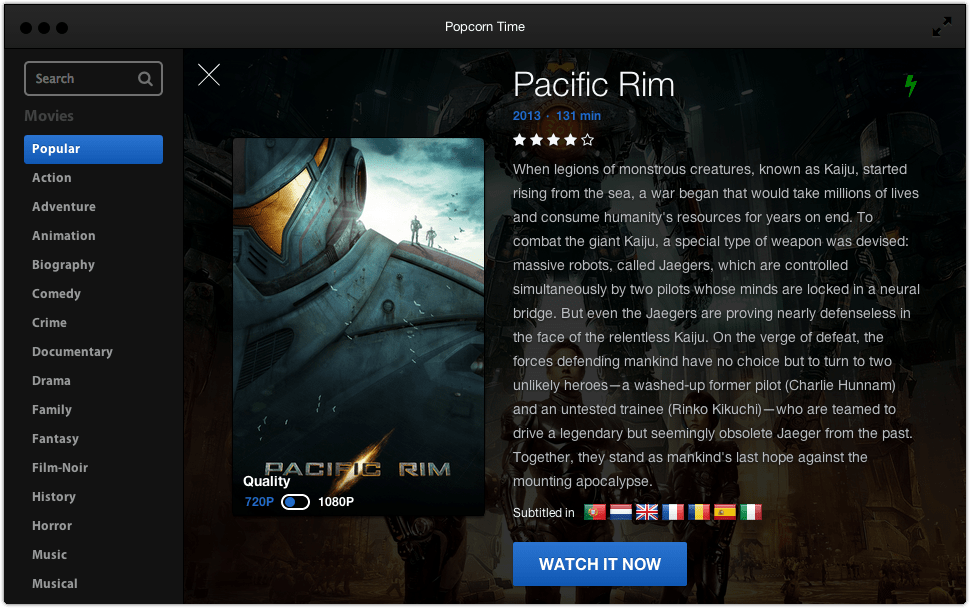Screen dimensions: 970x608
Task: Toggle fullscreen with the expand arrows icon
Action: click(942, 27)
